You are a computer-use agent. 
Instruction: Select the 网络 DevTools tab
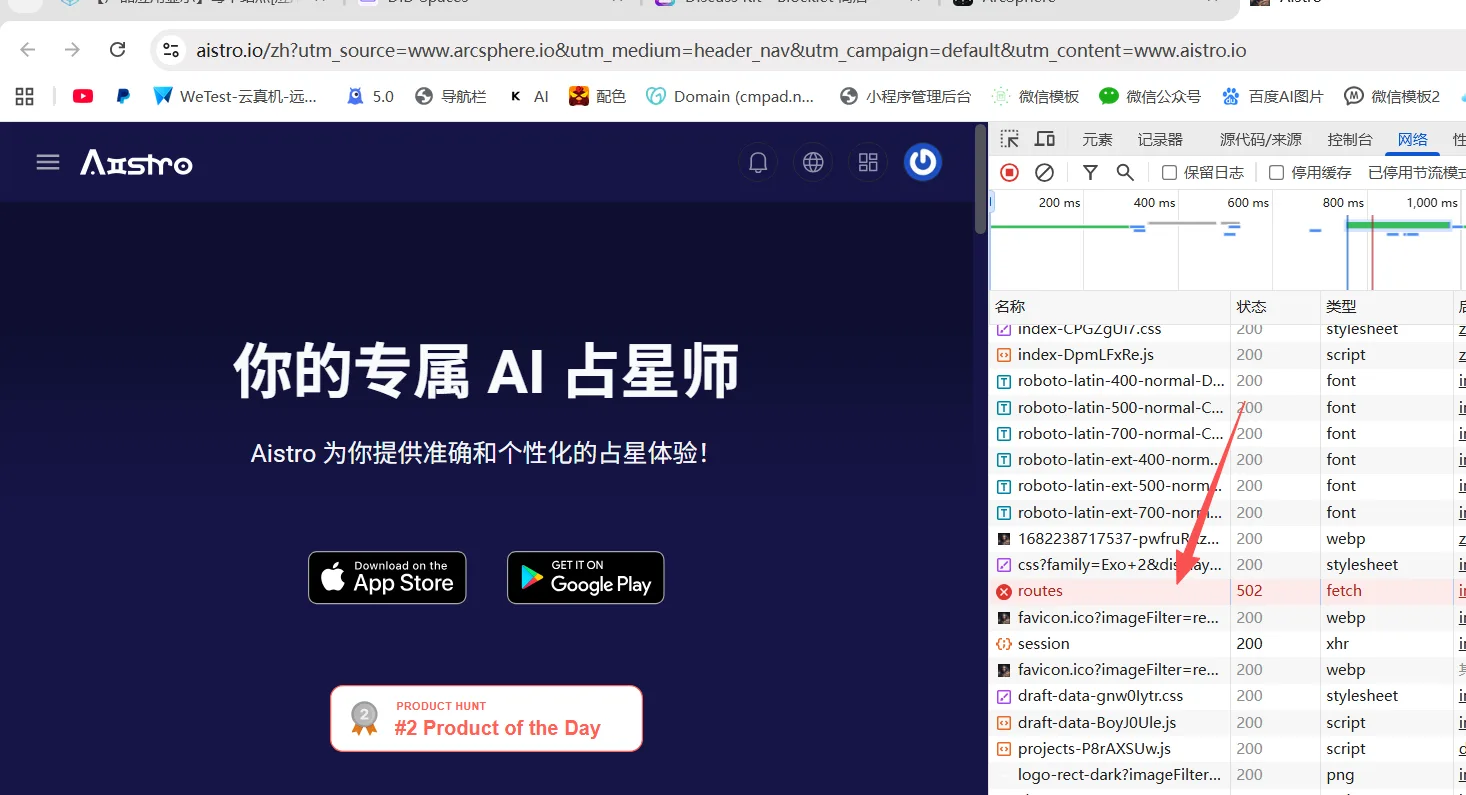click(x=1413, y=139)
